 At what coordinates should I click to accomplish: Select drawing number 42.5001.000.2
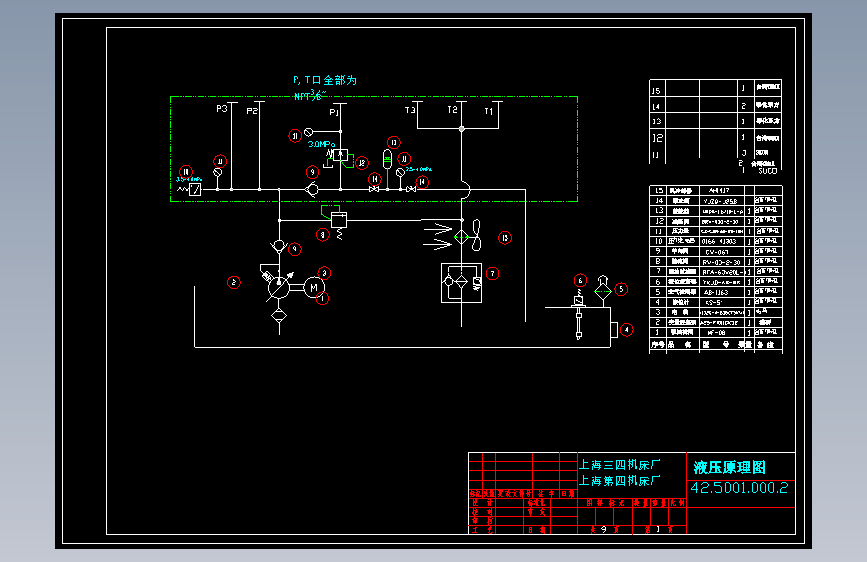tap(739, 487)
